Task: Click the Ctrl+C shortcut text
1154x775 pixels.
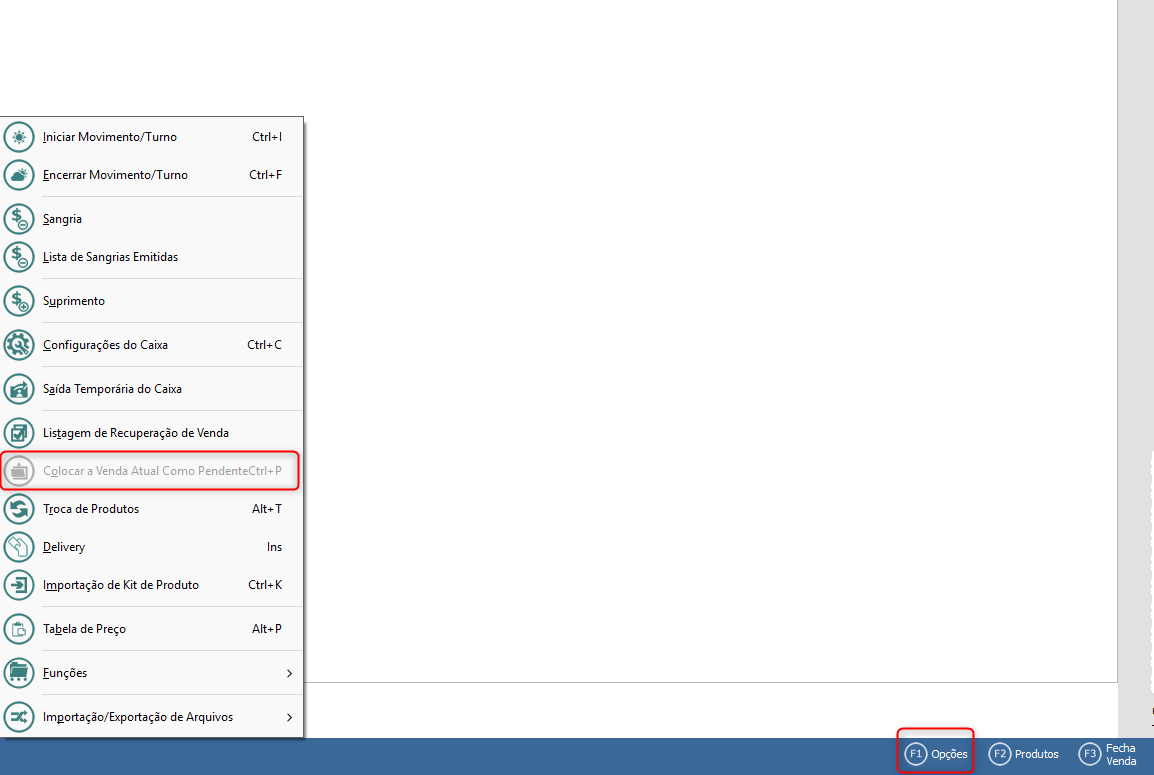Action: click(264, 345)
